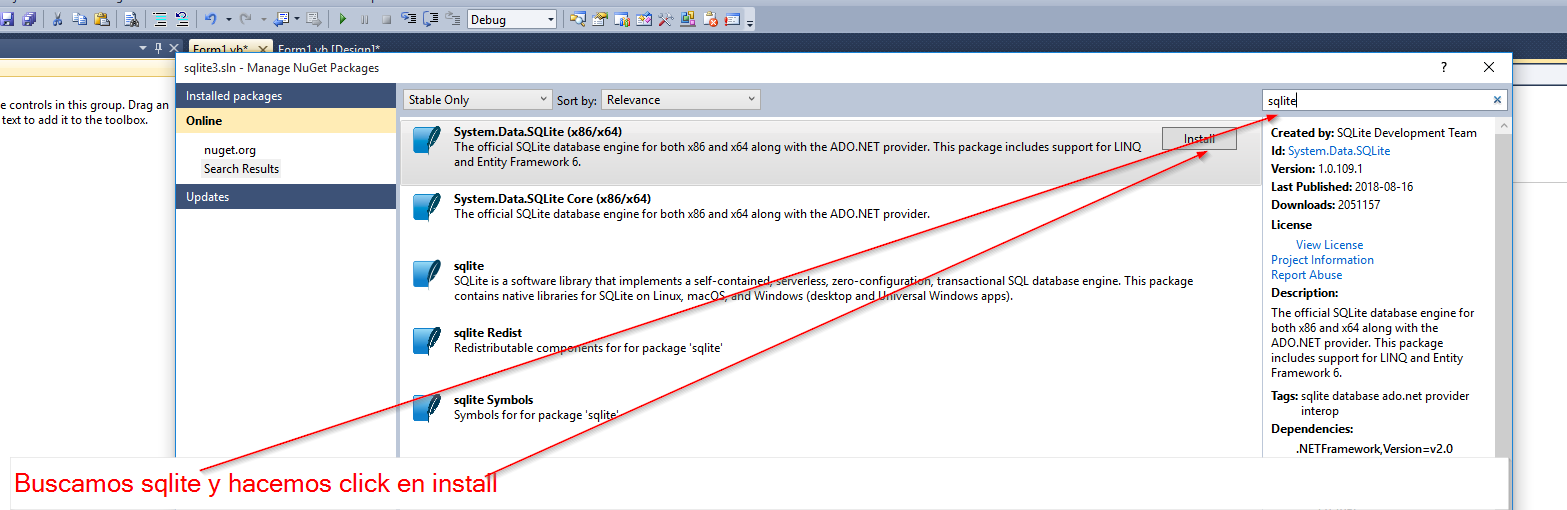This screenshot has width=1567, height=510.
Task: Comment out the selected lines icon
Action: [x=159, y=19]
